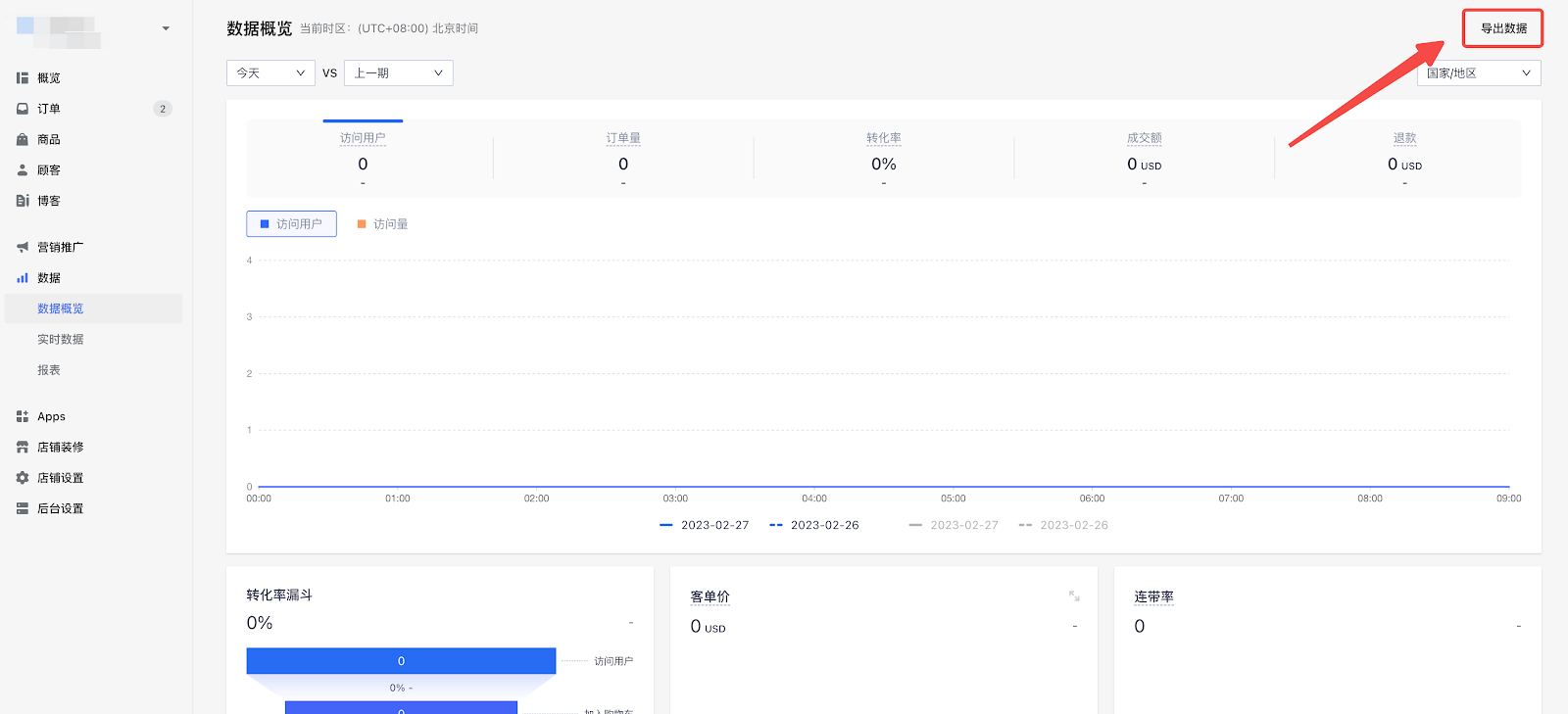Image resolution: width=1568 pixels, height=714 pixels.
Task: Open the 国家/地区 filter dropdown
Action: (x=1479, y=72)
